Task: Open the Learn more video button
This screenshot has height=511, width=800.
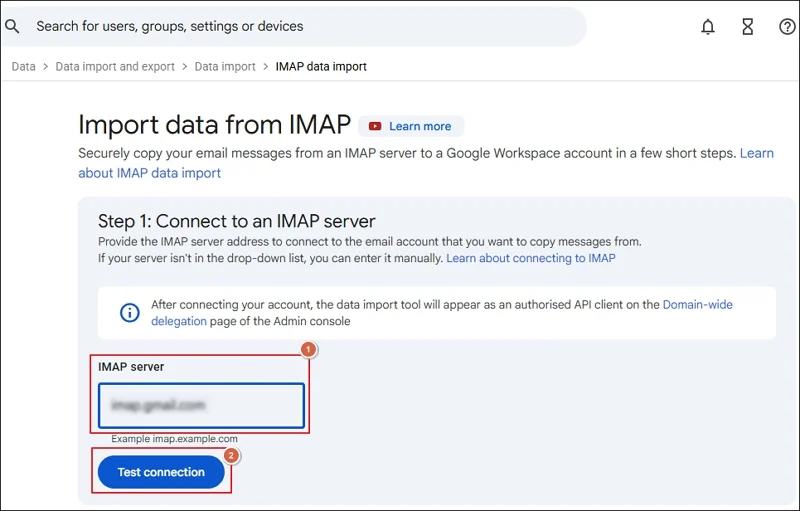Action: [411, 126]
